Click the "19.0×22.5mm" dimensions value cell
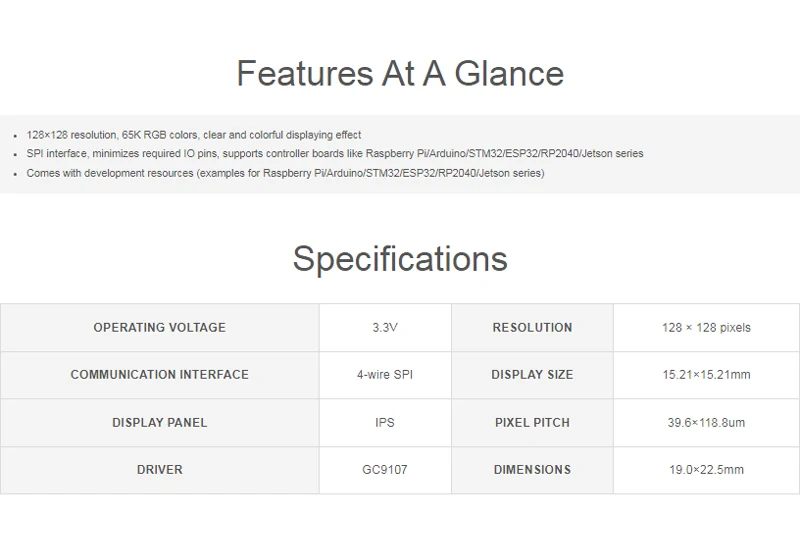The image size is (800, 545). pyautogui.click(x=706, y=470)
